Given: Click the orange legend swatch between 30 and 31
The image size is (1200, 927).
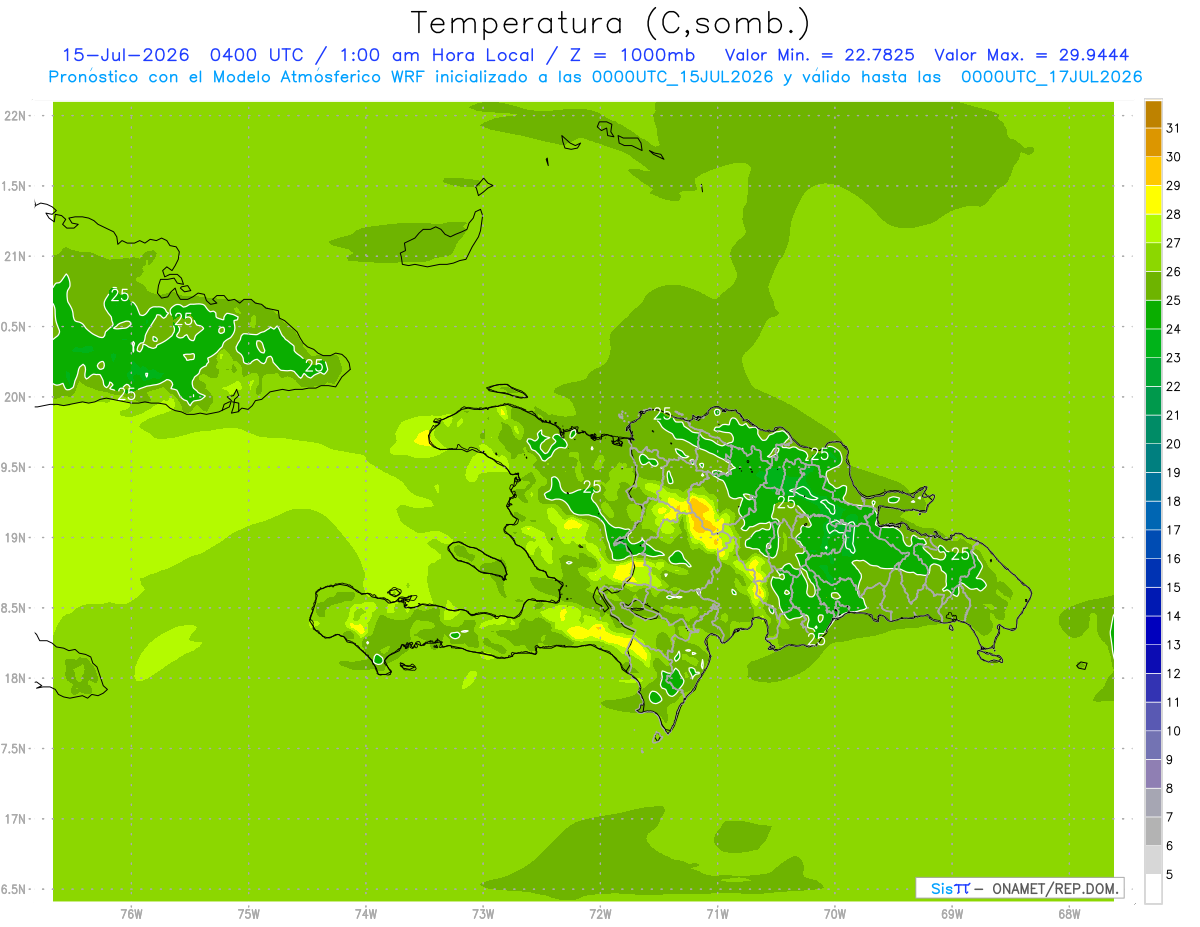Looking at the screenshot, I should coord(1153,143).
